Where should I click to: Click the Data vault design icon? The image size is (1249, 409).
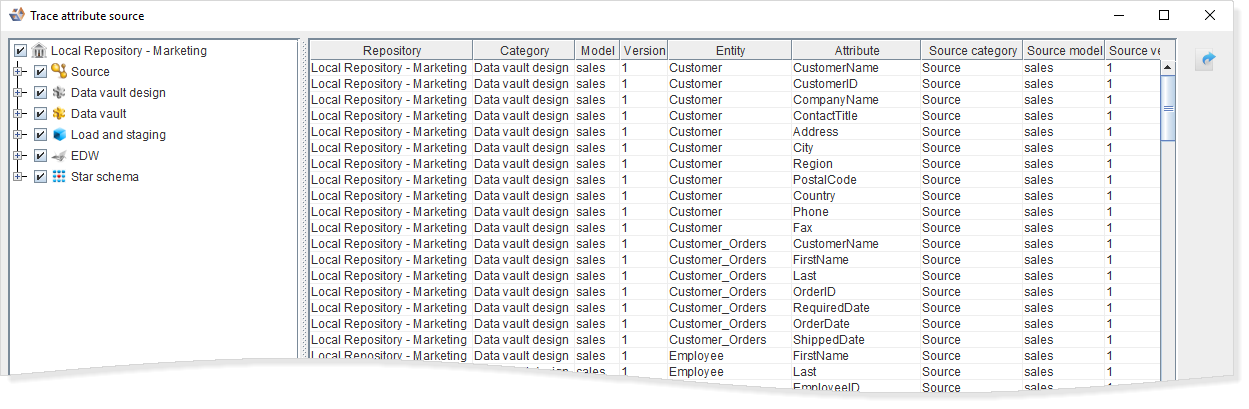point(59,93)
